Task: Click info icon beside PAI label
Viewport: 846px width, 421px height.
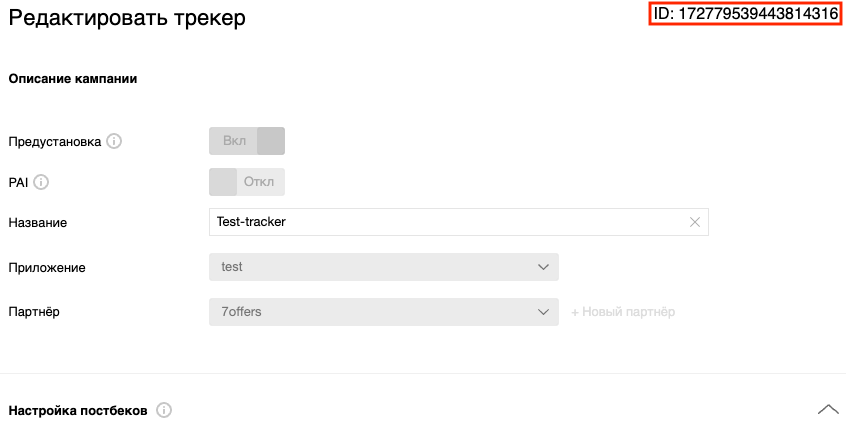Action: coord(41,183)
